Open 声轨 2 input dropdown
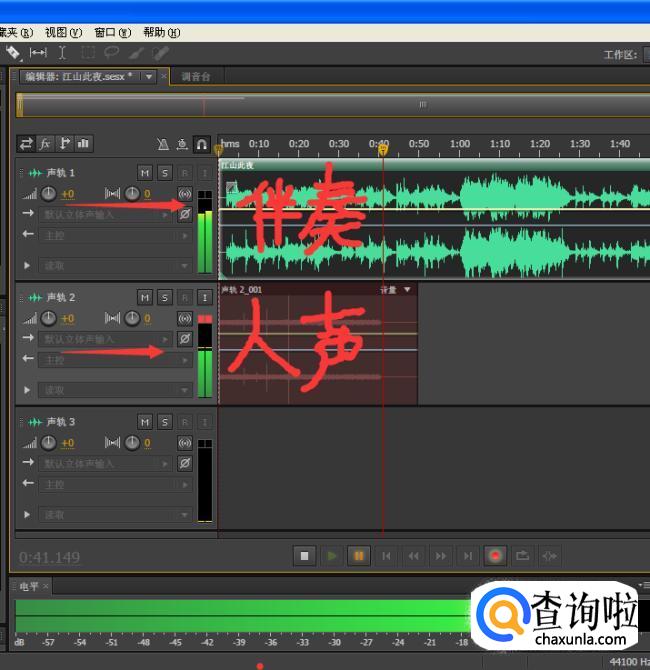Screen dimensions: 650x670 [x=106, y=339]
